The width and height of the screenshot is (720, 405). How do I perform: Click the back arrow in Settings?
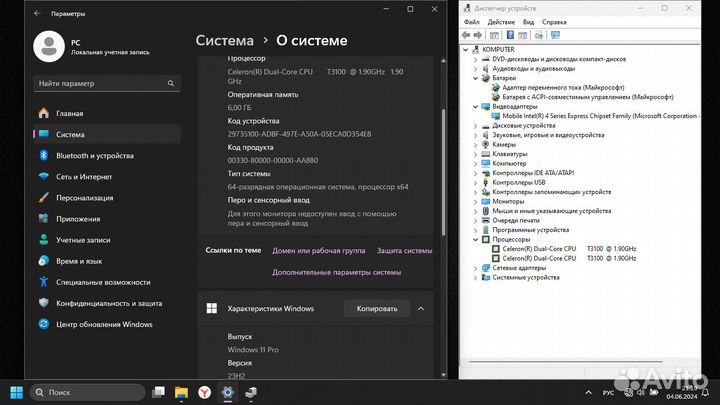tap(37, 14)
